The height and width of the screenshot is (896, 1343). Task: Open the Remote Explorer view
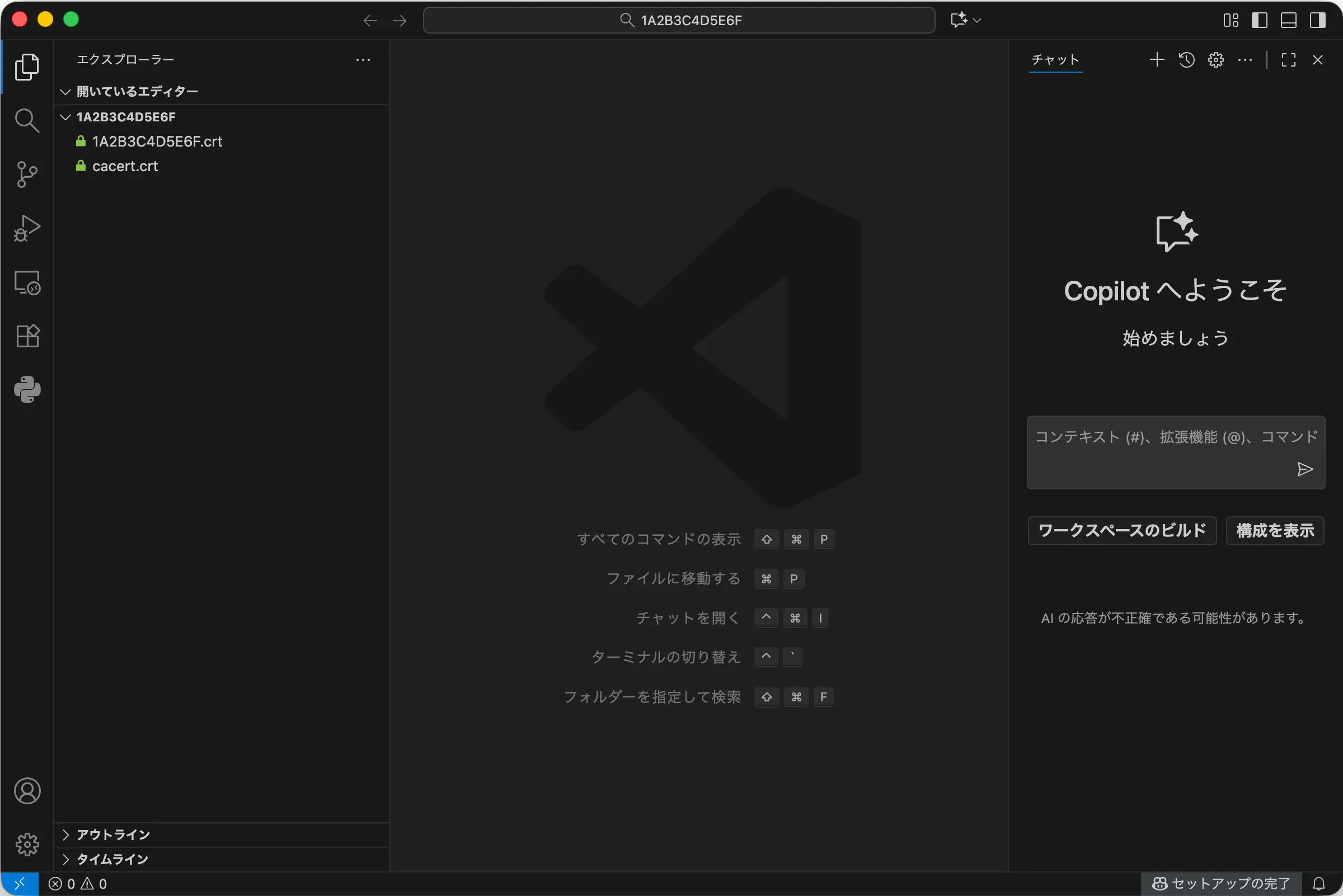(27, 282)
